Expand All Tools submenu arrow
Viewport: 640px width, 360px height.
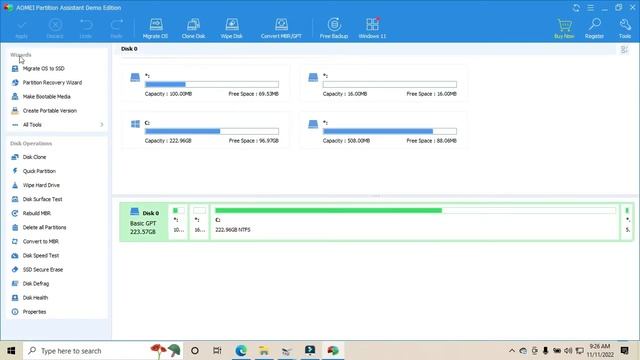click(102, 125)
